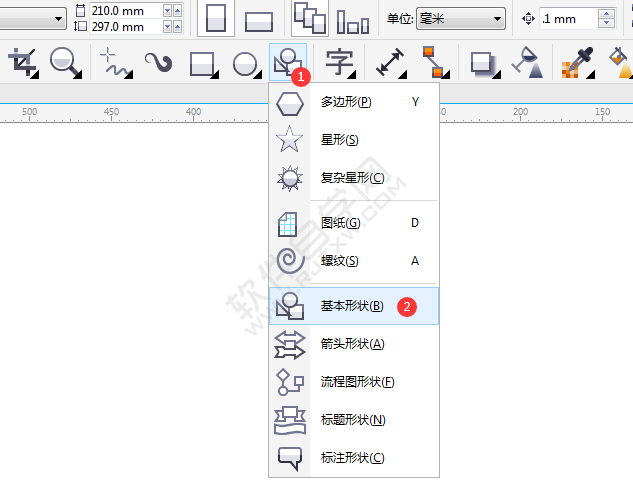
Task: Set page to landscape orientation
Action: point(259,21)
